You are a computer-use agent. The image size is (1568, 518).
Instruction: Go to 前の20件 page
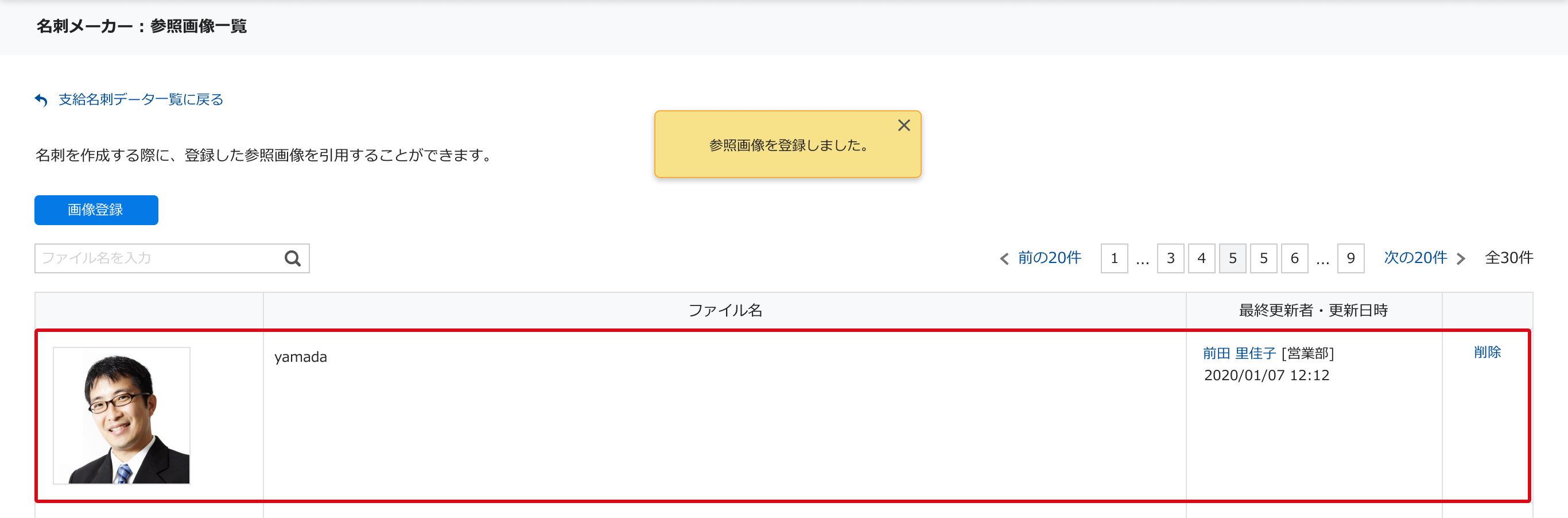1049,258
